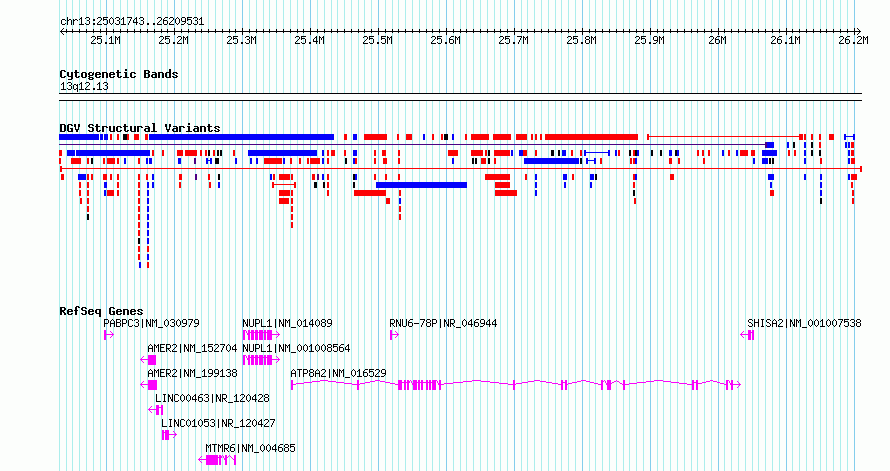Open the MTMR6|NM_004685 gene label

pos(250,448)
